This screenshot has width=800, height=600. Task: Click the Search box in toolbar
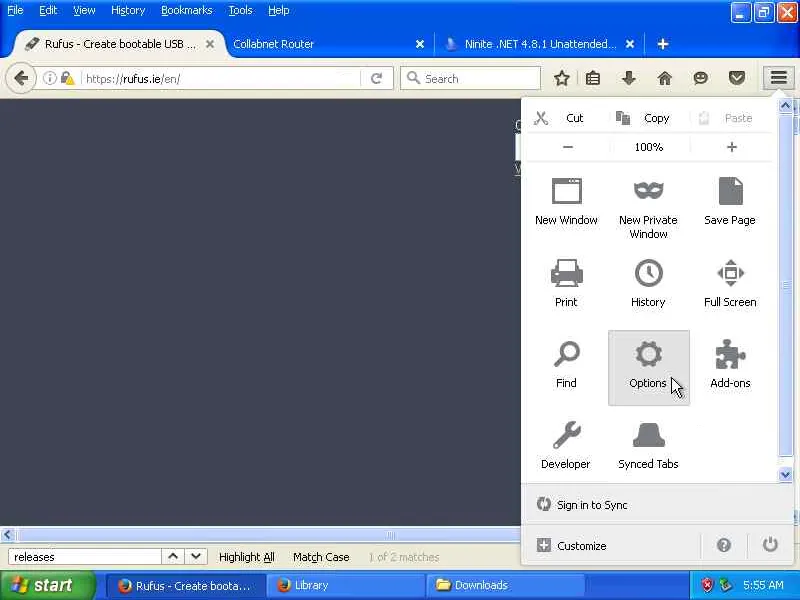click(470, 79)
